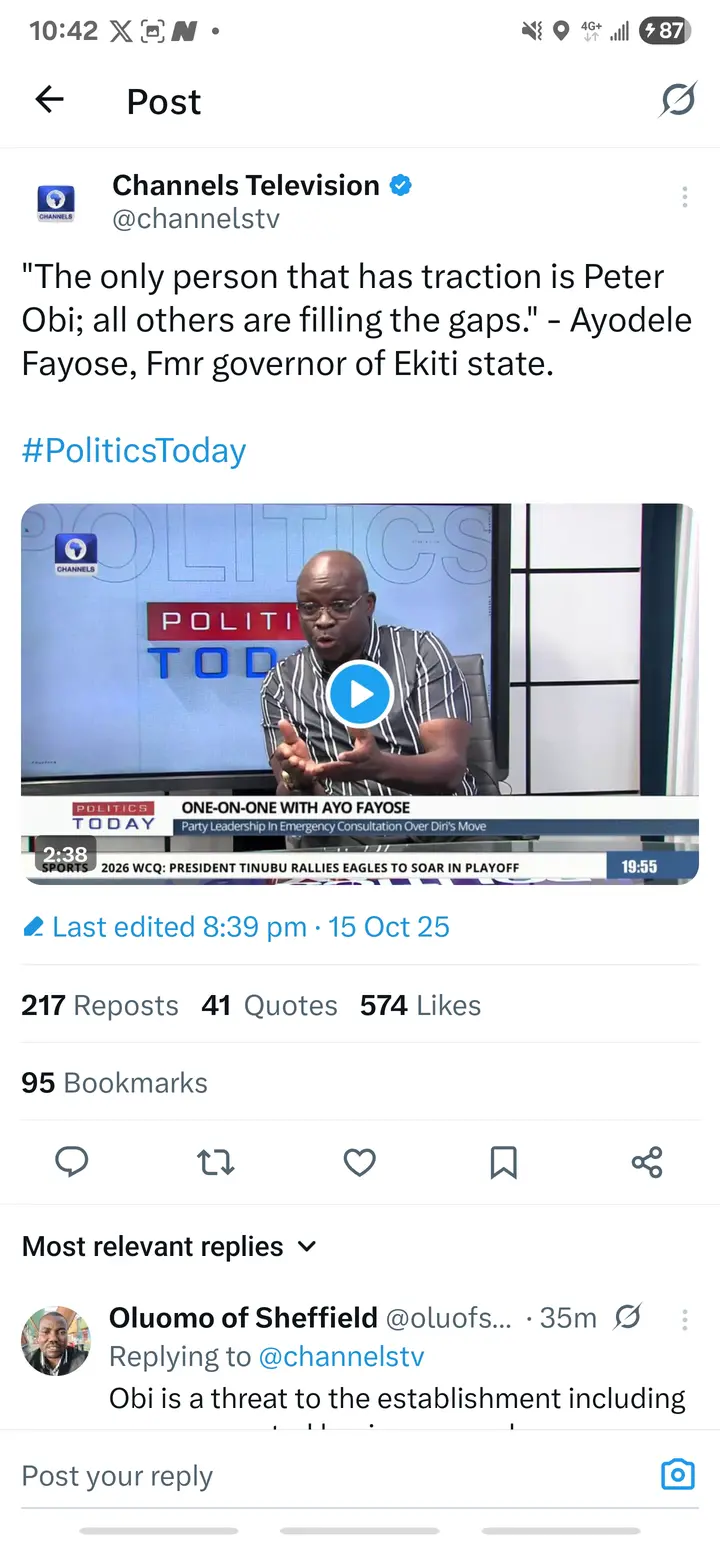The width and height of the screenshot is (720, 1544).
Task: Open the three-dot menu on Channels Television post
Action: [x=684, y=197]
